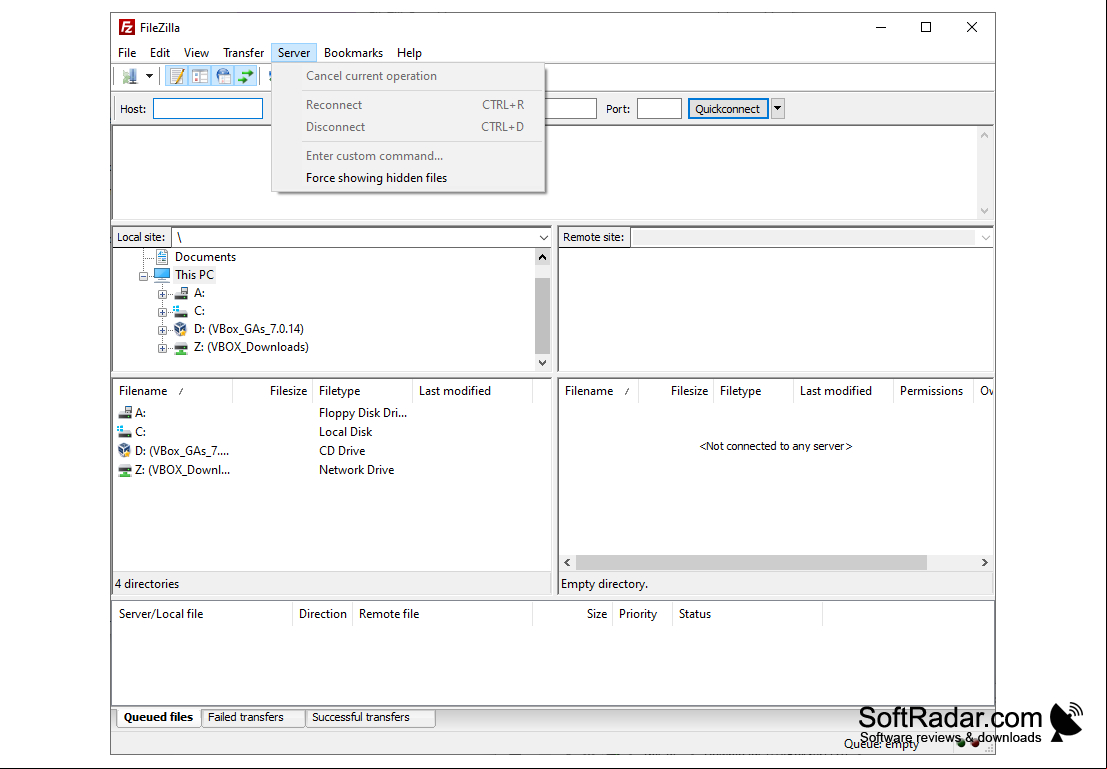Sort local list by Filesize header
This screenshot has width=1107, height=769.
(273, 391)
